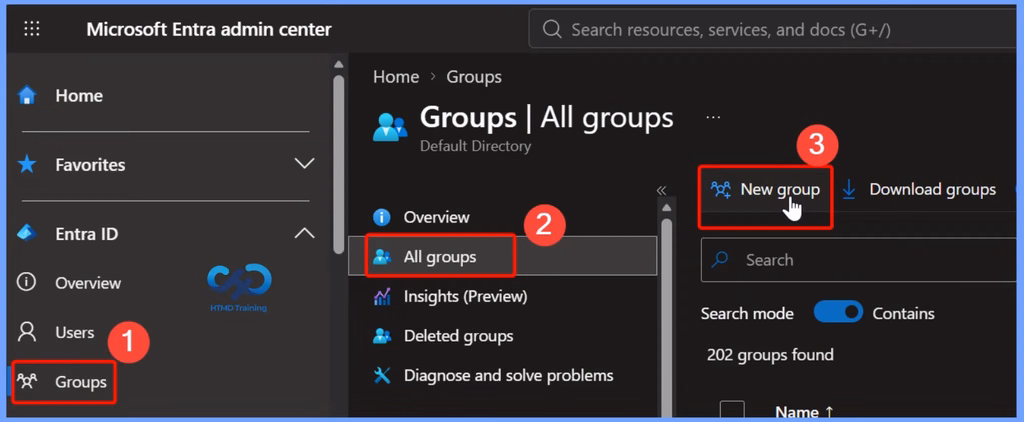
Task: Click the Users person icon
Action: tap(27, 332)
